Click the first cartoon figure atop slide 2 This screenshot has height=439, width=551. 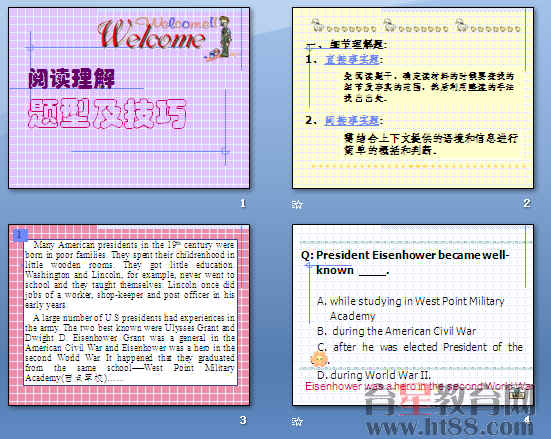click(x=318, y=25)
